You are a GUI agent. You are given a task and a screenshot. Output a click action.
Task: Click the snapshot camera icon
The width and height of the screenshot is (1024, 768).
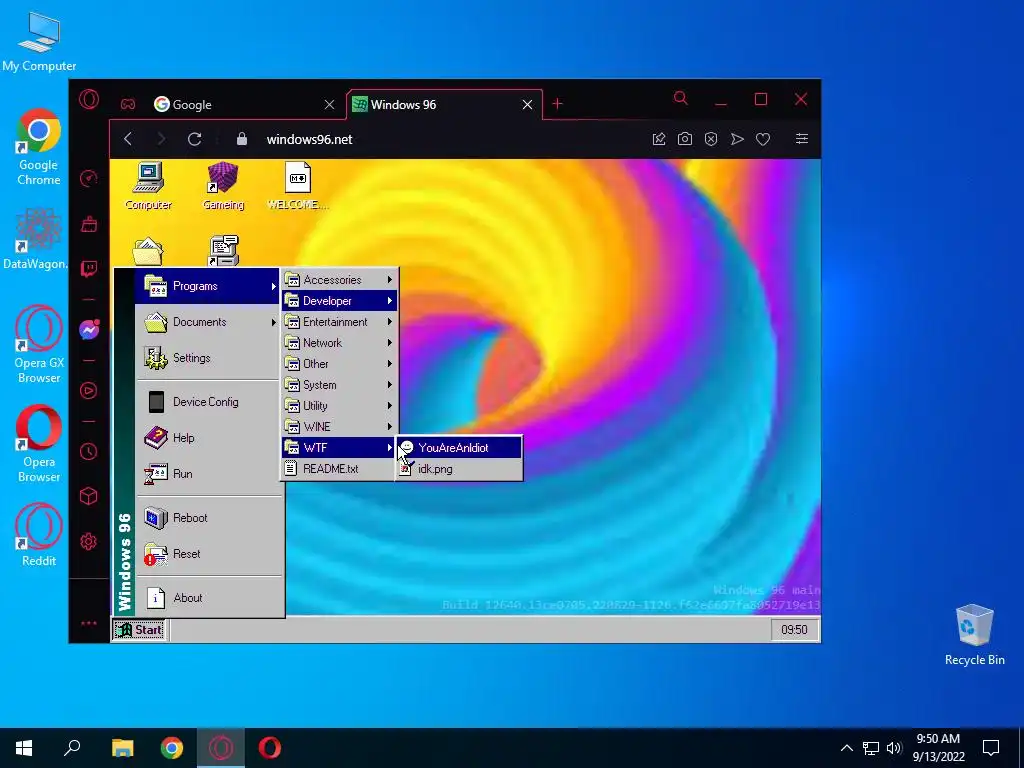point(684,139)
